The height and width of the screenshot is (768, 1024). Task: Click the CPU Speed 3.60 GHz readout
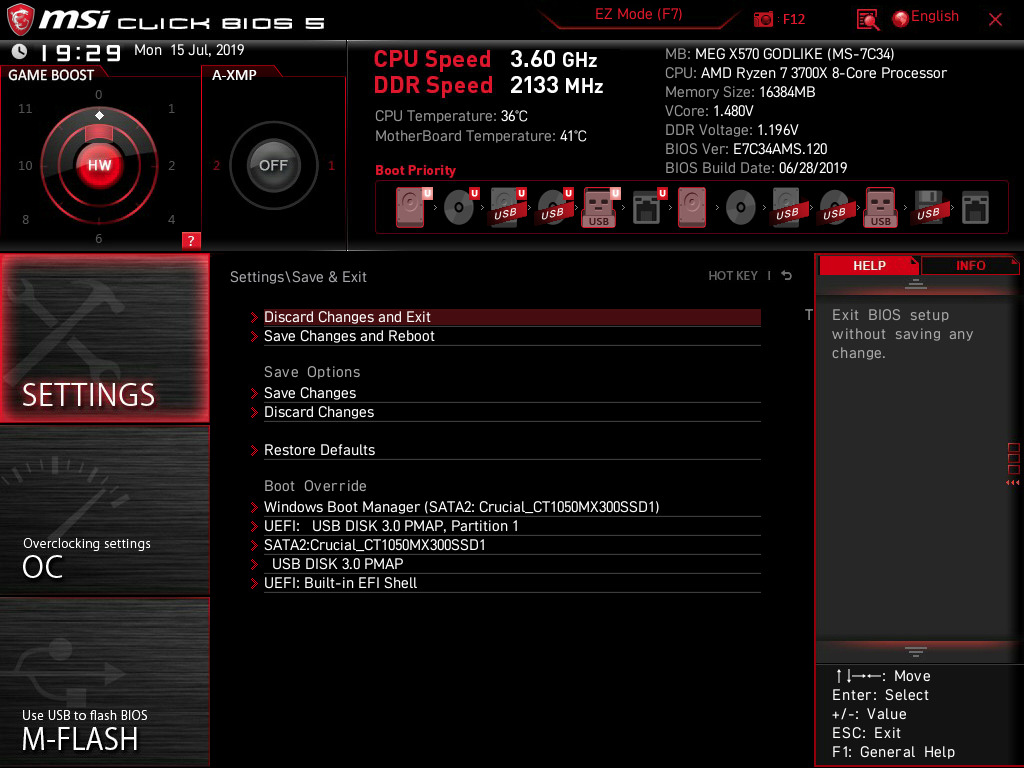[x=485, y=59]
